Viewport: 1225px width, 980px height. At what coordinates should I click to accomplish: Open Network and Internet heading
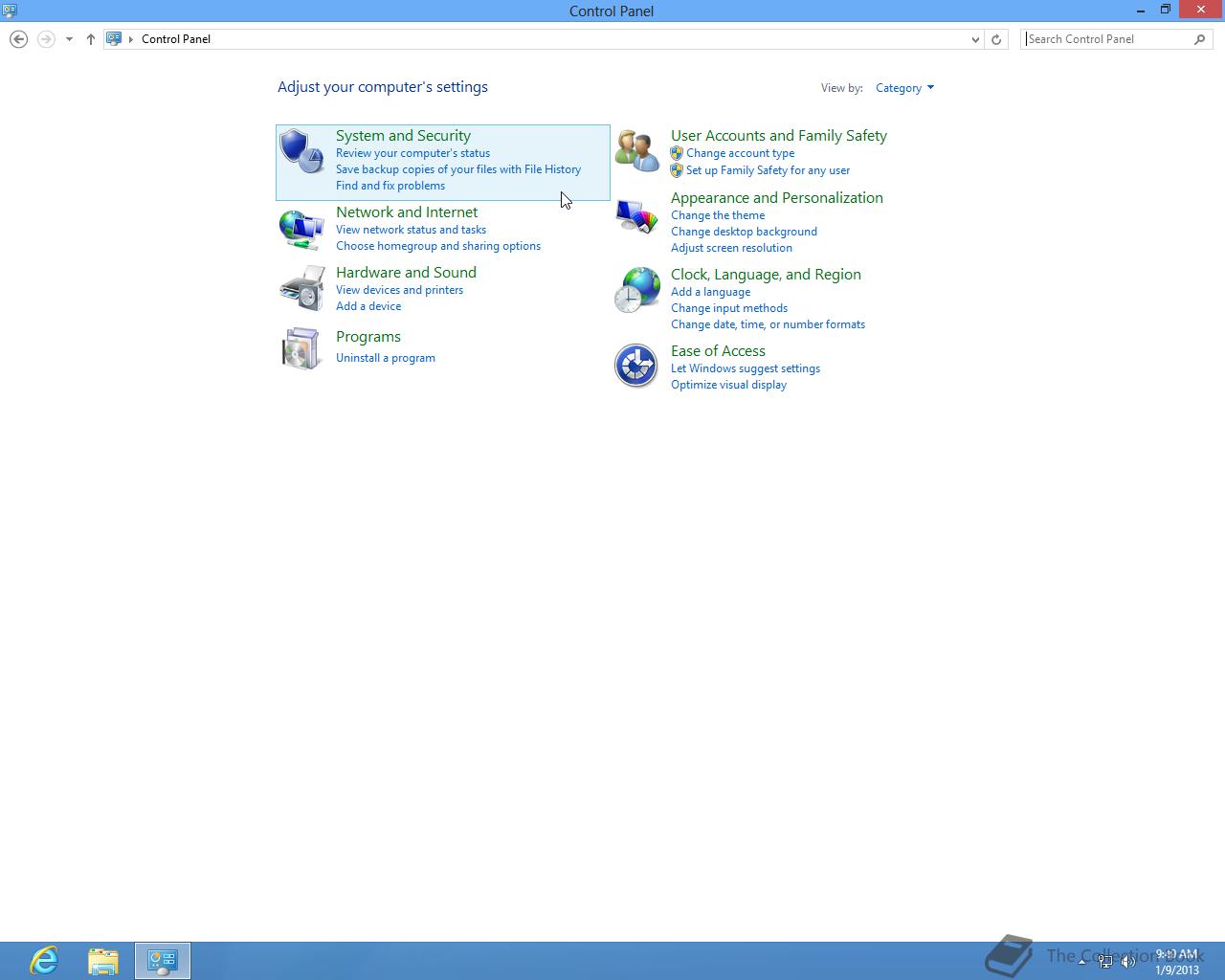[x=407, y=212]
